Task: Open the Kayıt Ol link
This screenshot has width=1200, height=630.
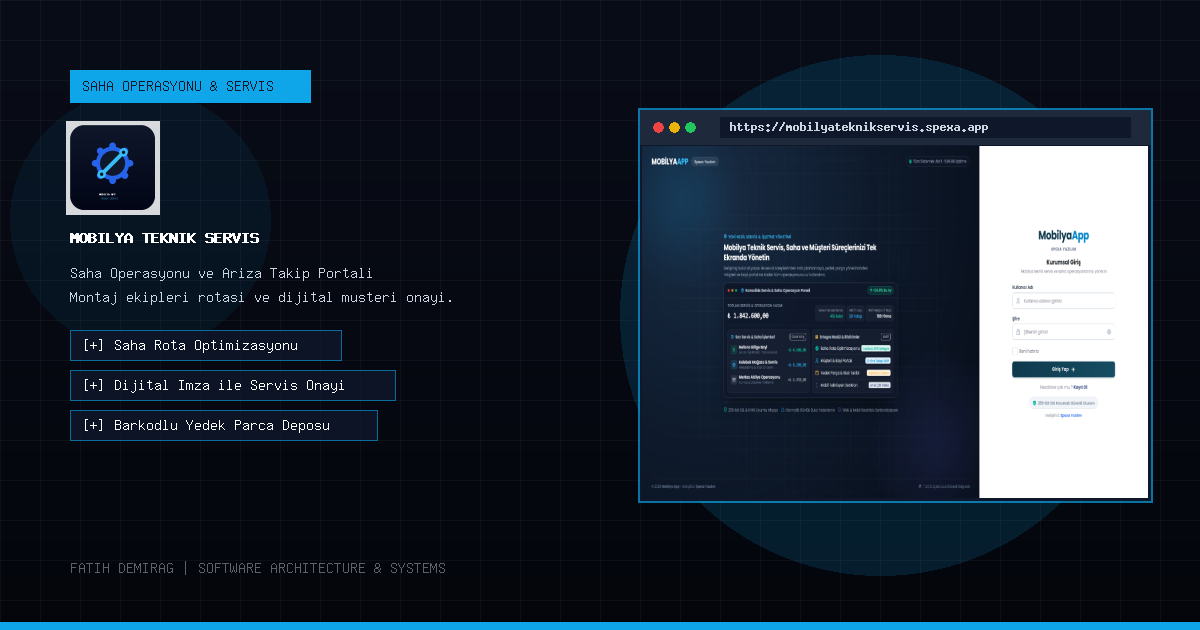Action: click(x=1080, y=387)
